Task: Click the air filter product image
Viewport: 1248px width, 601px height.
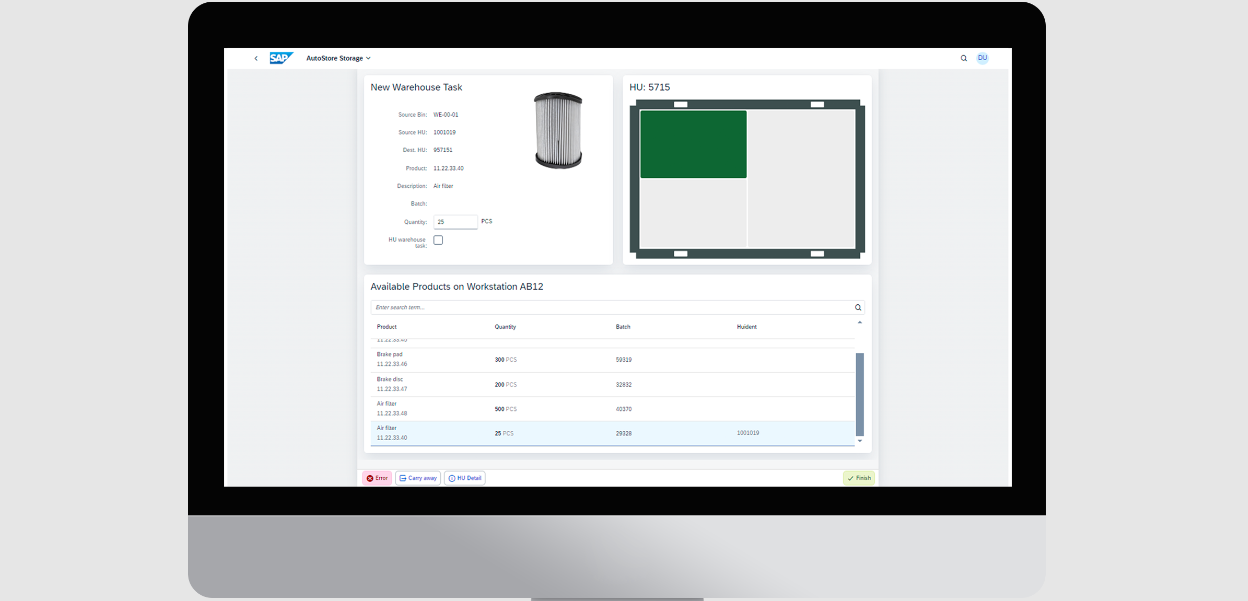Action: coord(558,130)
